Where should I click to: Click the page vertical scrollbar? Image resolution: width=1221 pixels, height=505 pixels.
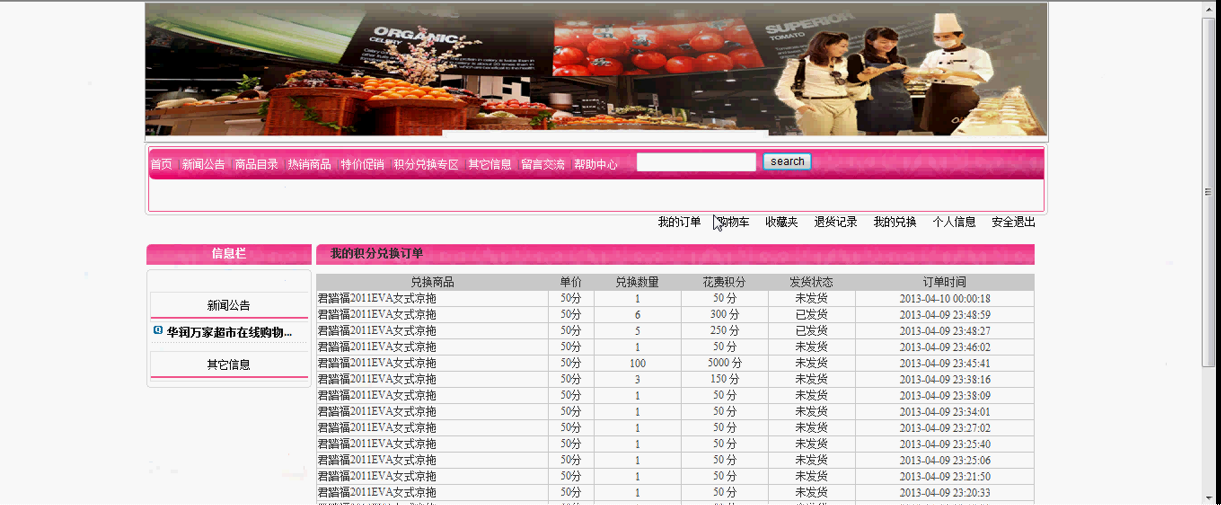tap(1209, 252)
